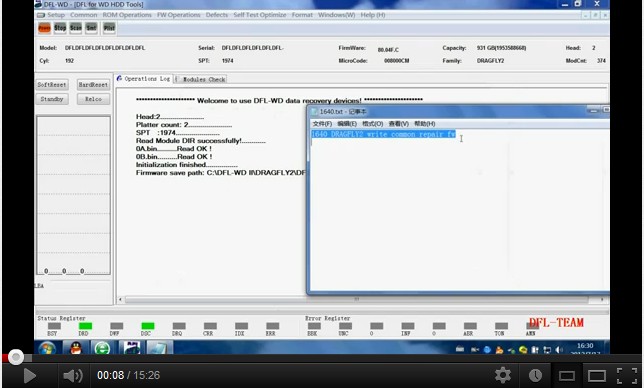This screenshot has height=388, width=644.
Task: Click the CRR status register indicator
Action: tap(210, 326)
